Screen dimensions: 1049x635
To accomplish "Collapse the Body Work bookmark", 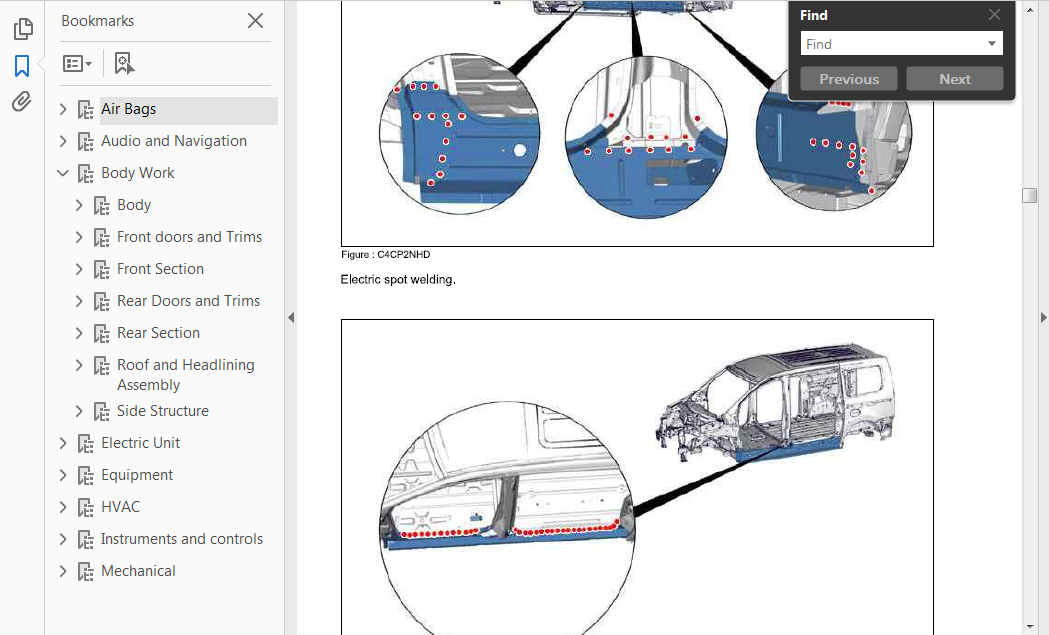I will (63, 173).
